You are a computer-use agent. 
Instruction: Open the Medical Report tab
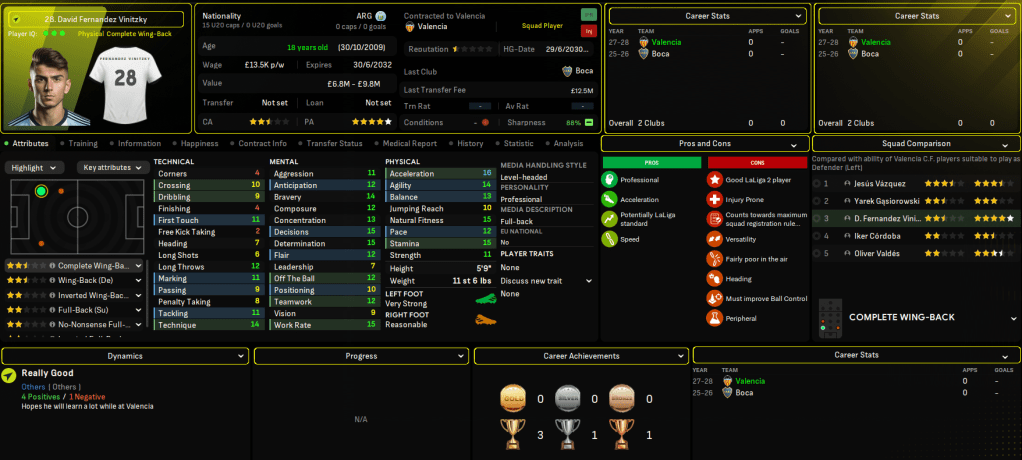(x=408, y=144)
